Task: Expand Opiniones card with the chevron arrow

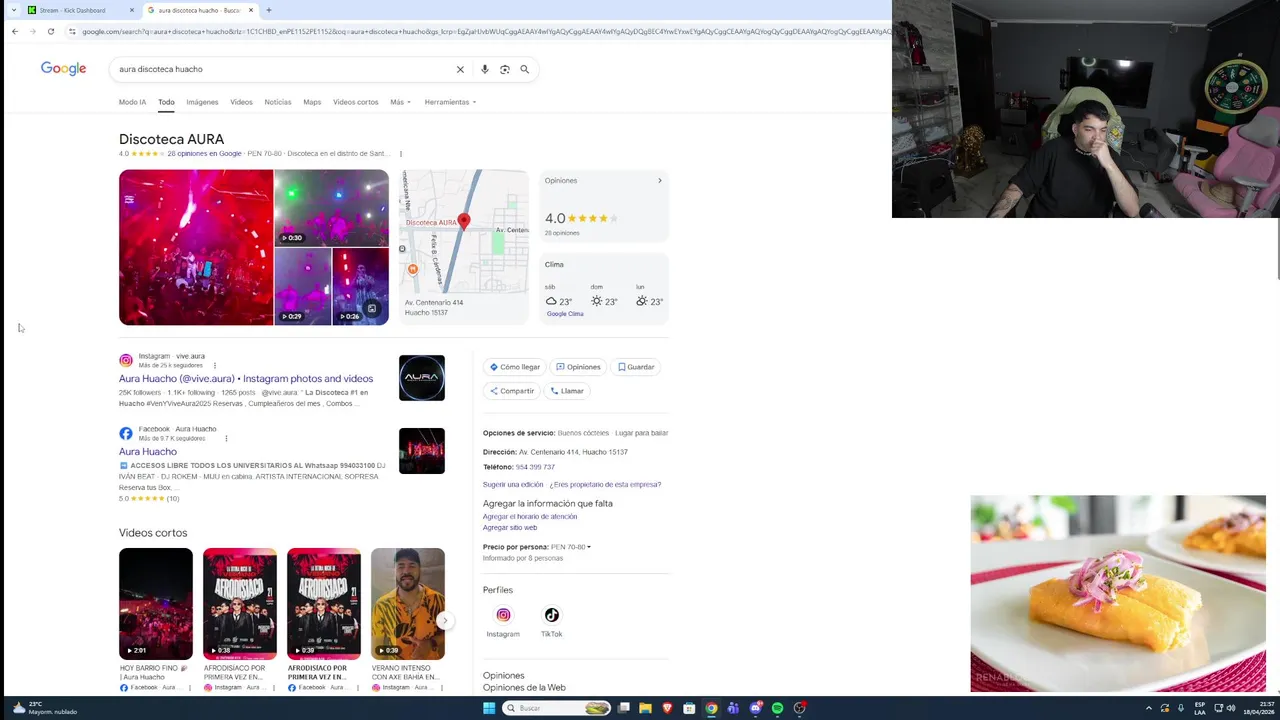Action: 659,181
